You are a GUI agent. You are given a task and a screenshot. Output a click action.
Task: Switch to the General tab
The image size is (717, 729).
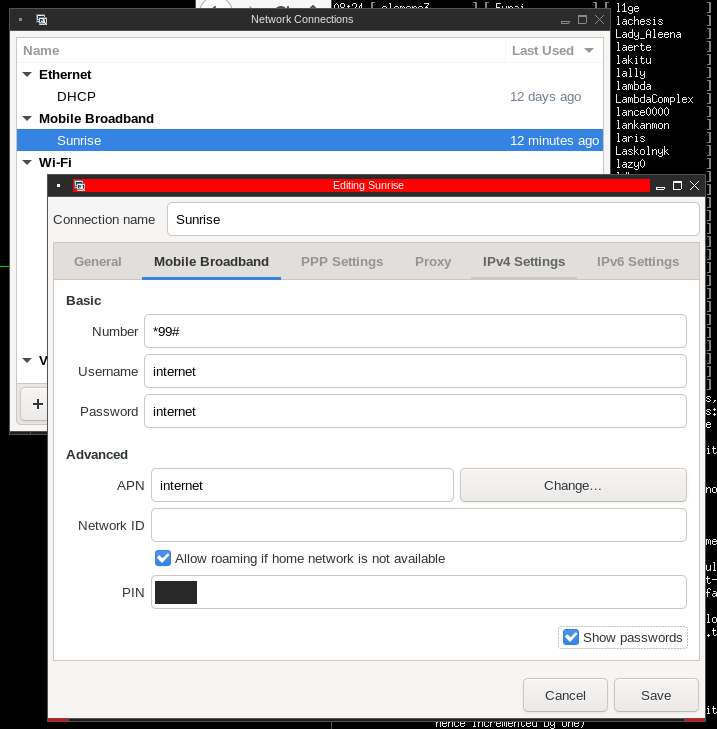pos(98,262)
